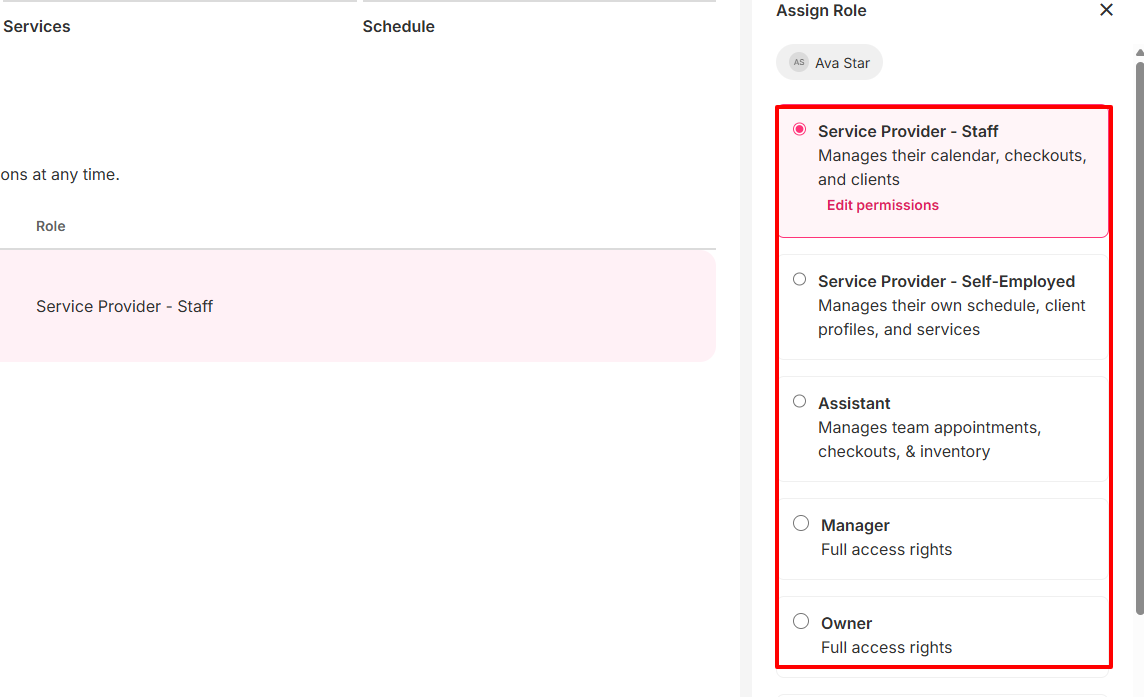
Task: Click the Assign Role panel heading
Action: point(821,11)
